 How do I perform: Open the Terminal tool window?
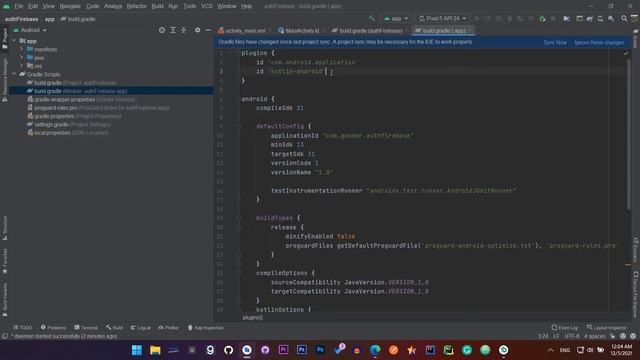tap(86, 328)
